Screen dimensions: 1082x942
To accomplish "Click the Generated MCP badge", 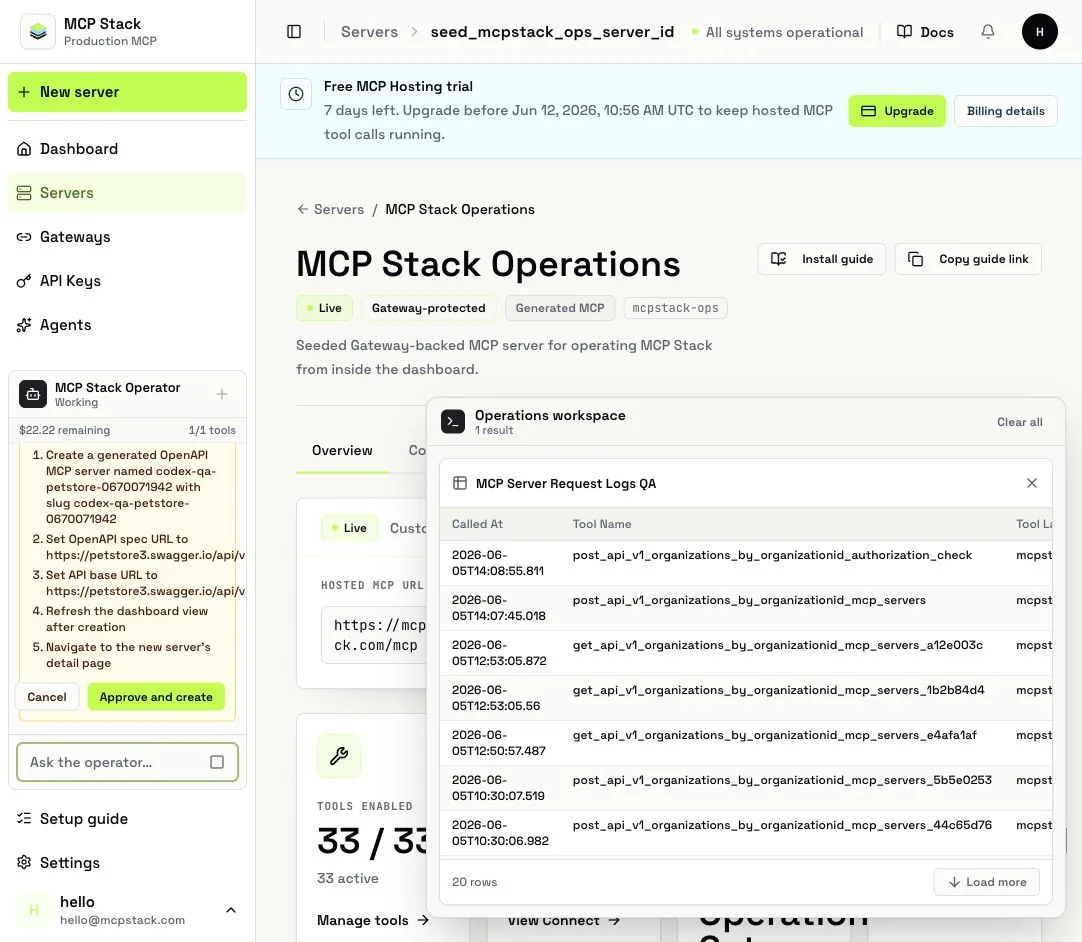I will coord(560,308).
